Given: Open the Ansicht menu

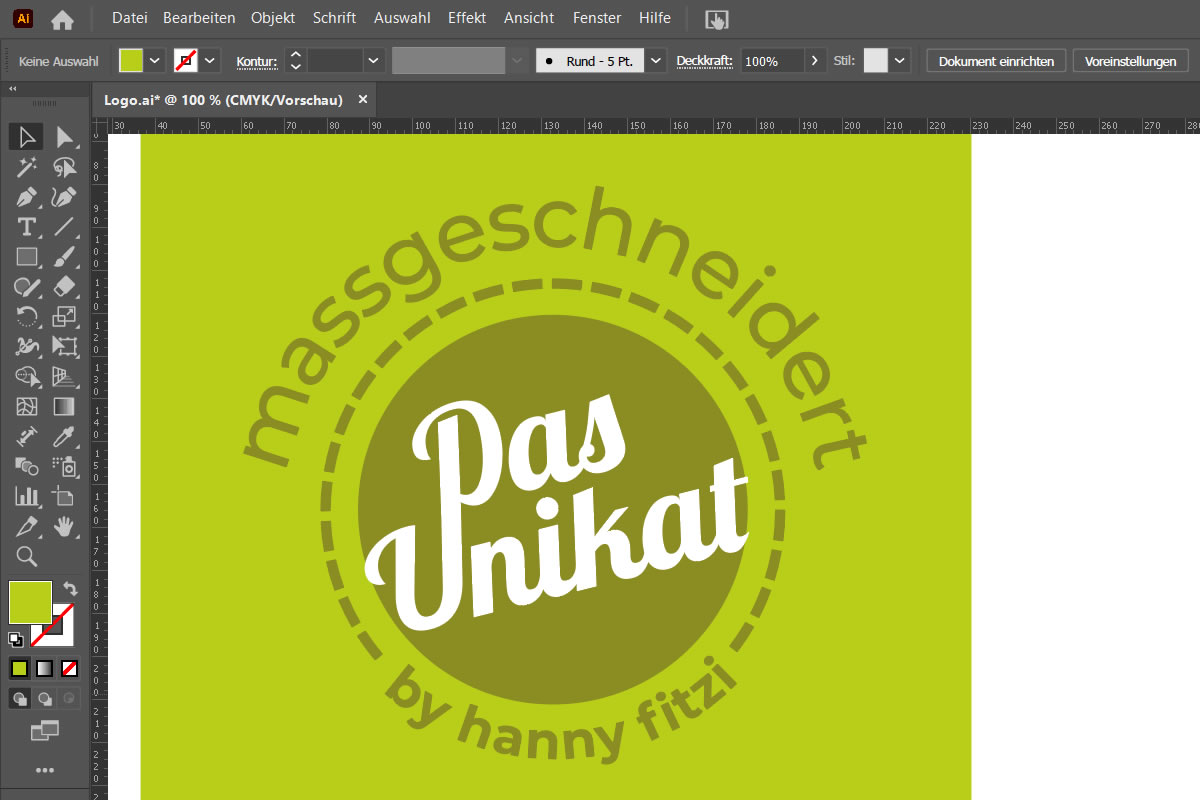Looking at the screenshot, I should tap(530, 18).
